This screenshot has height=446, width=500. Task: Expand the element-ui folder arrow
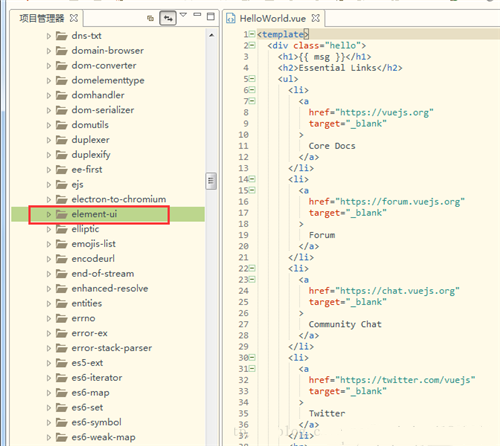(49, 214)
